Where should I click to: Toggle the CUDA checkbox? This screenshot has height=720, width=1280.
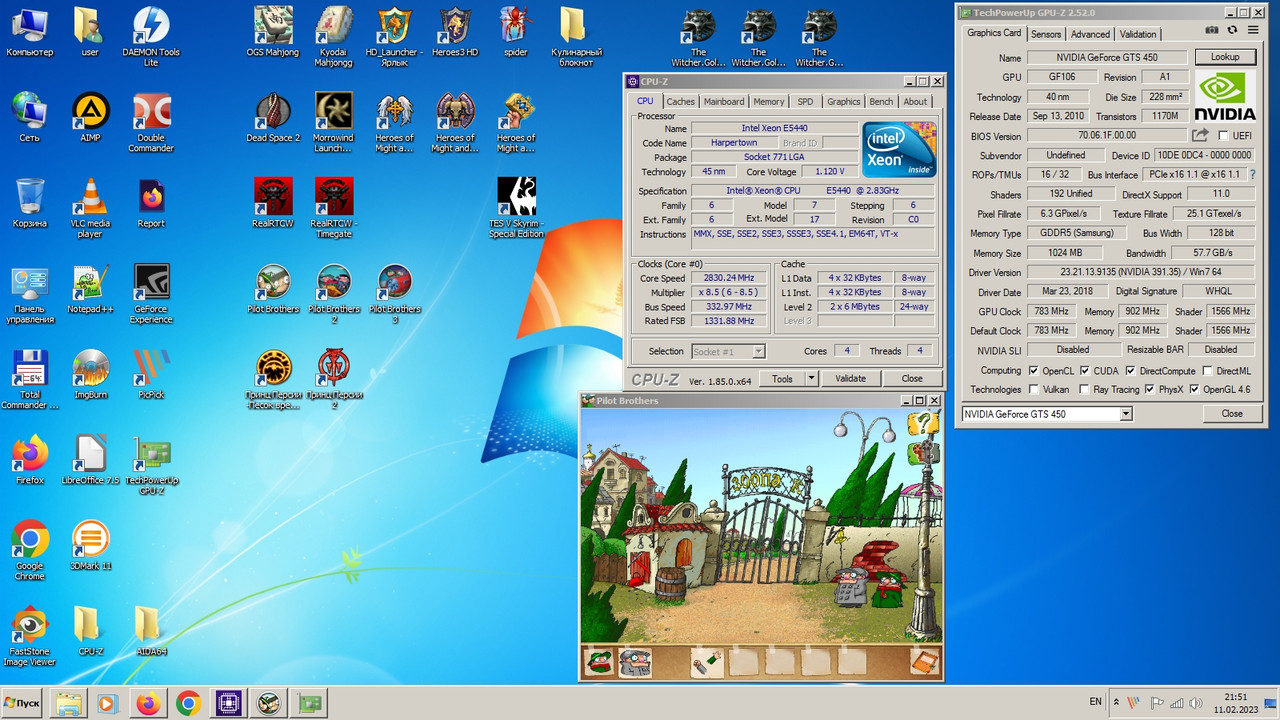[1084, 371]
